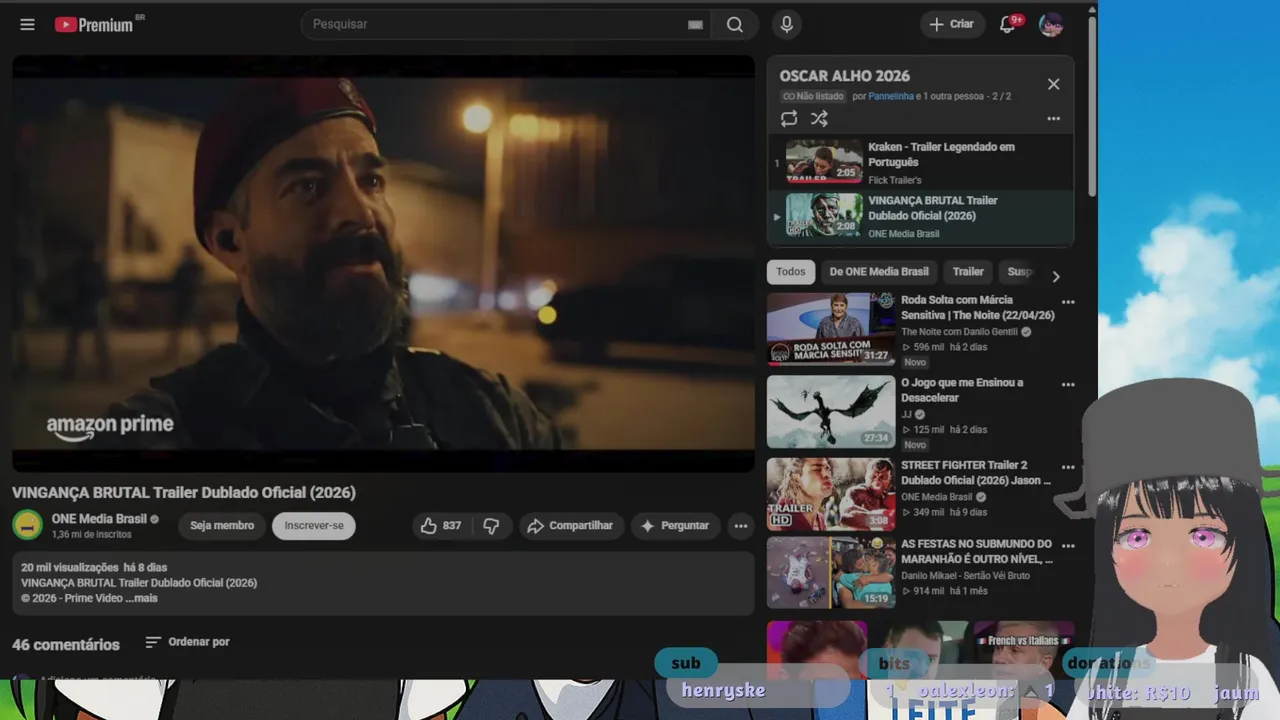
Task: Open options for AS FESTAS NO SUBMUNDO video
Action: (1068, 546)
